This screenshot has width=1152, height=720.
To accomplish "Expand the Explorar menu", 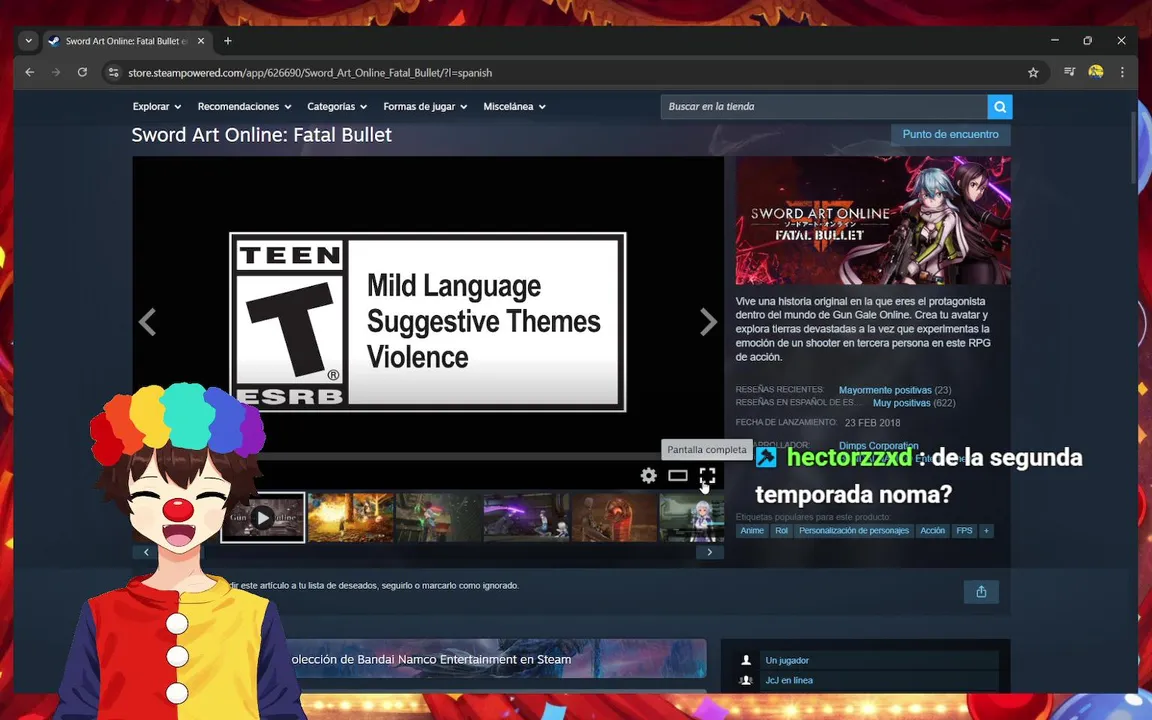I will [156, 107].
